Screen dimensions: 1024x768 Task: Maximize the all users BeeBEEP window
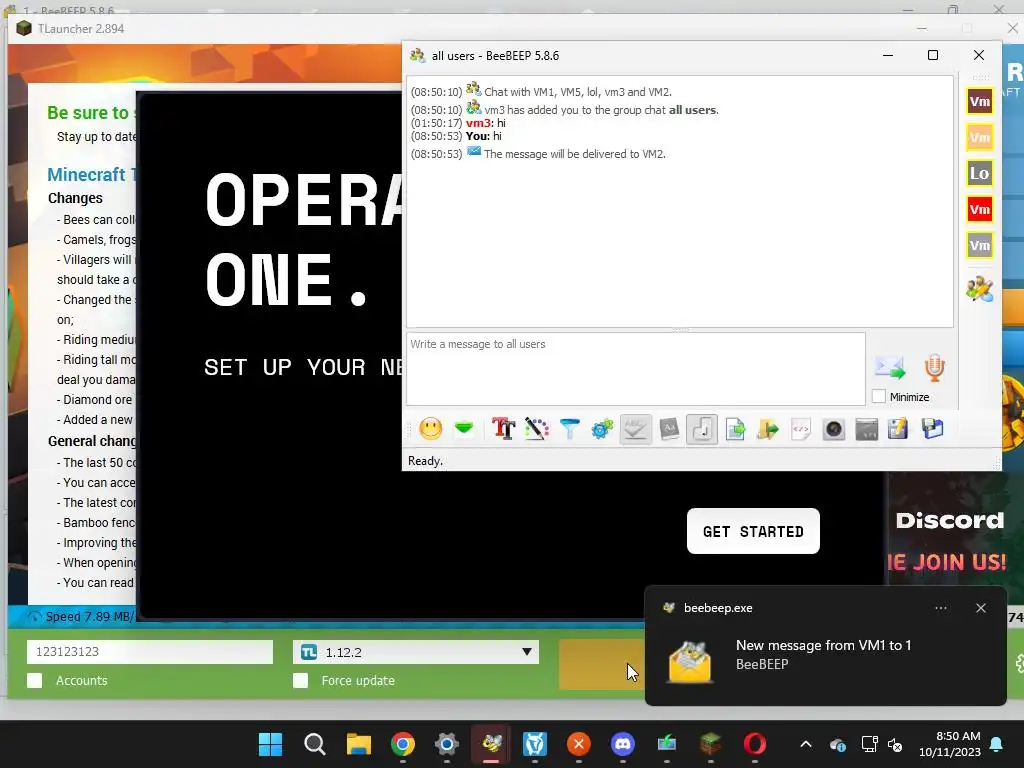pos(933,56)
